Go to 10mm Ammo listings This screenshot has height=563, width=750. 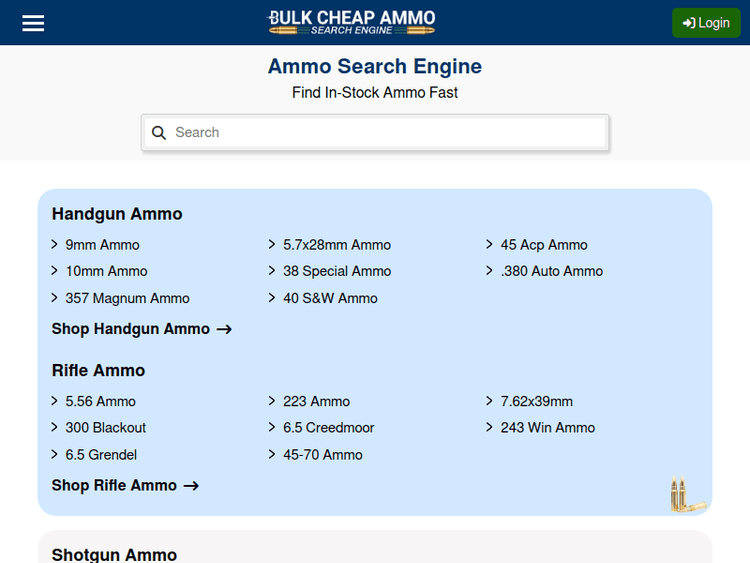[x=106, y=271]
